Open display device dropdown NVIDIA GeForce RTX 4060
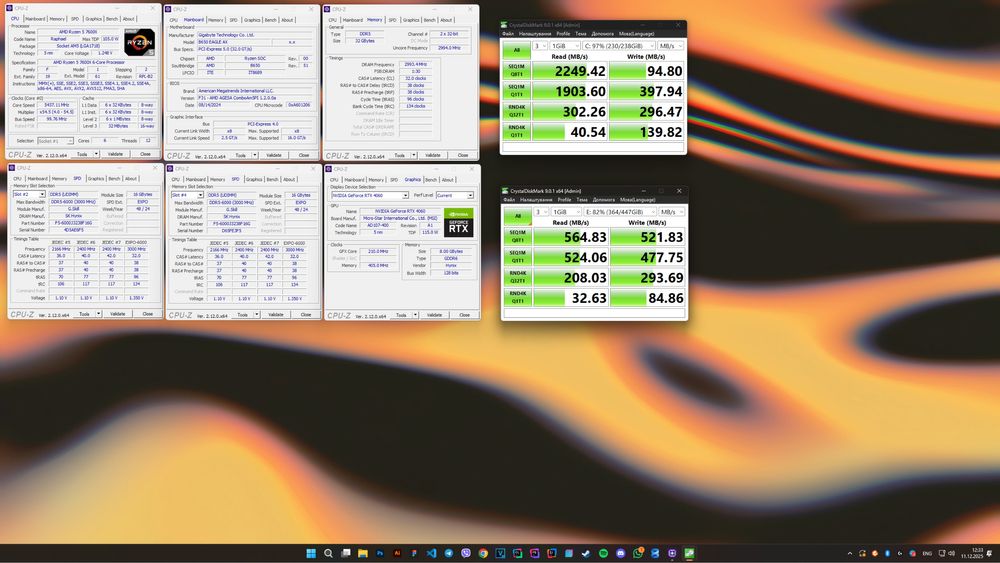 tap(369, 195)
